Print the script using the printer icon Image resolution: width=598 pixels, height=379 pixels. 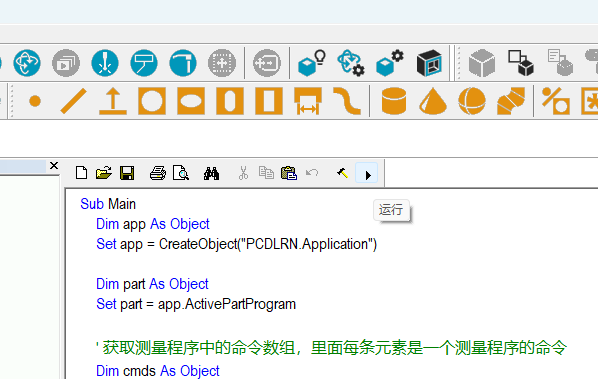coord(158,173)
